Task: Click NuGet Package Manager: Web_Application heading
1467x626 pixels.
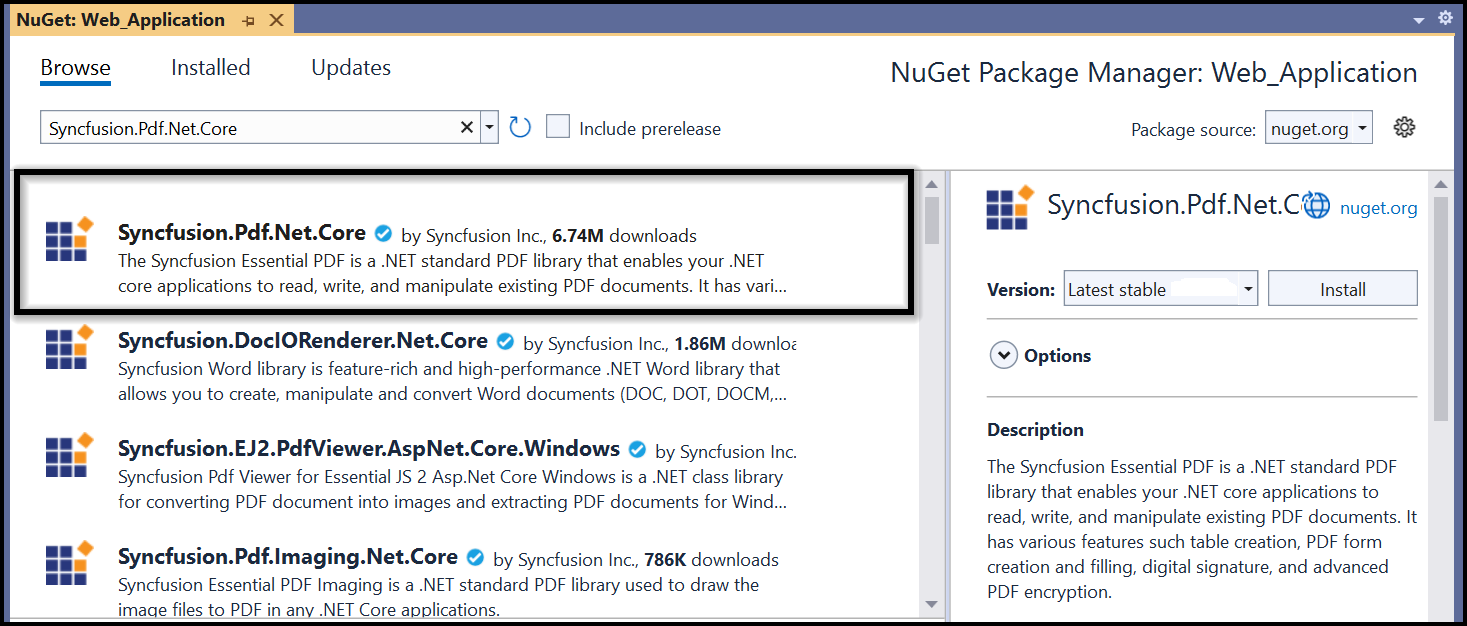Action: [1154, 73]
